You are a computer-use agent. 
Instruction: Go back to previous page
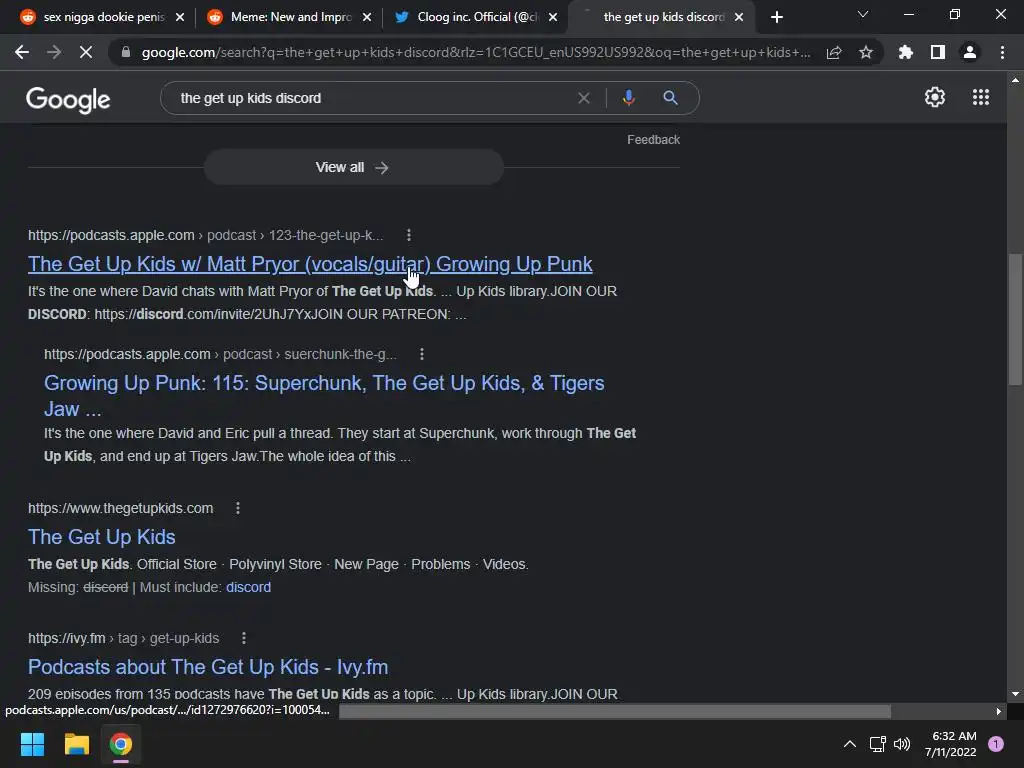(x=22, y=52)
